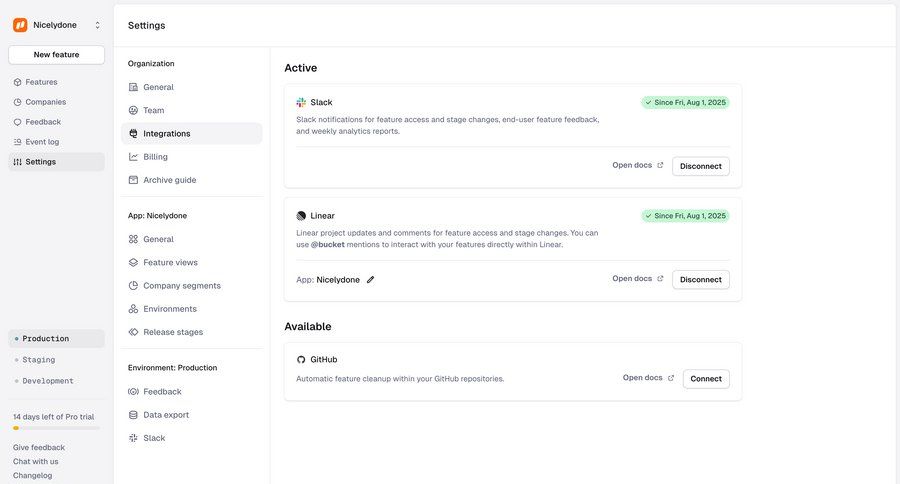
Task: Open docs for the GitHub integration
Action: [649, 378]
